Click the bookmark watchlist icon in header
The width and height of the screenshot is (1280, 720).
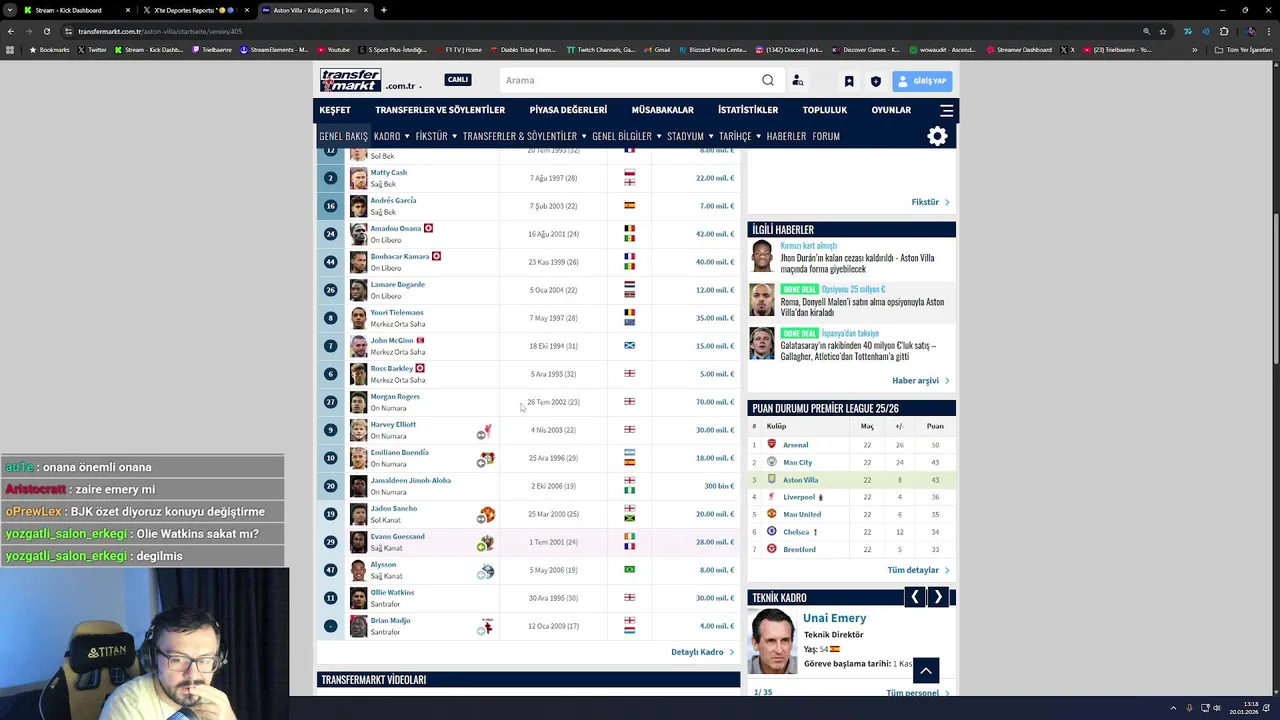(x=849, y=81)
